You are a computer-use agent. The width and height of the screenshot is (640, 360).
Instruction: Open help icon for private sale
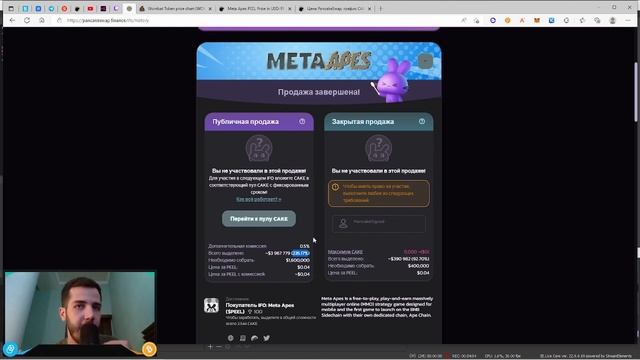422,122
